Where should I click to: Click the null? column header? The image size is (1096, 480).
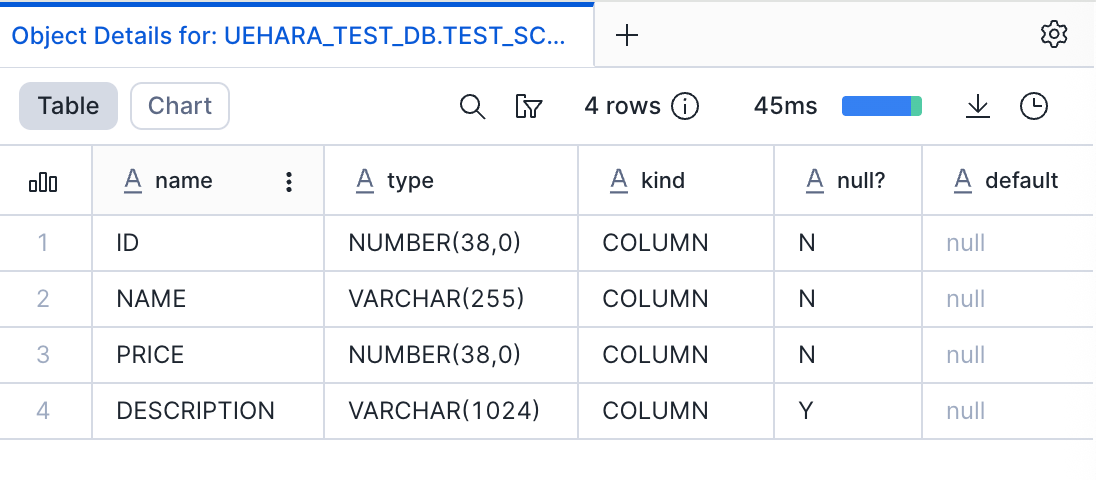(x=859, y=181)
